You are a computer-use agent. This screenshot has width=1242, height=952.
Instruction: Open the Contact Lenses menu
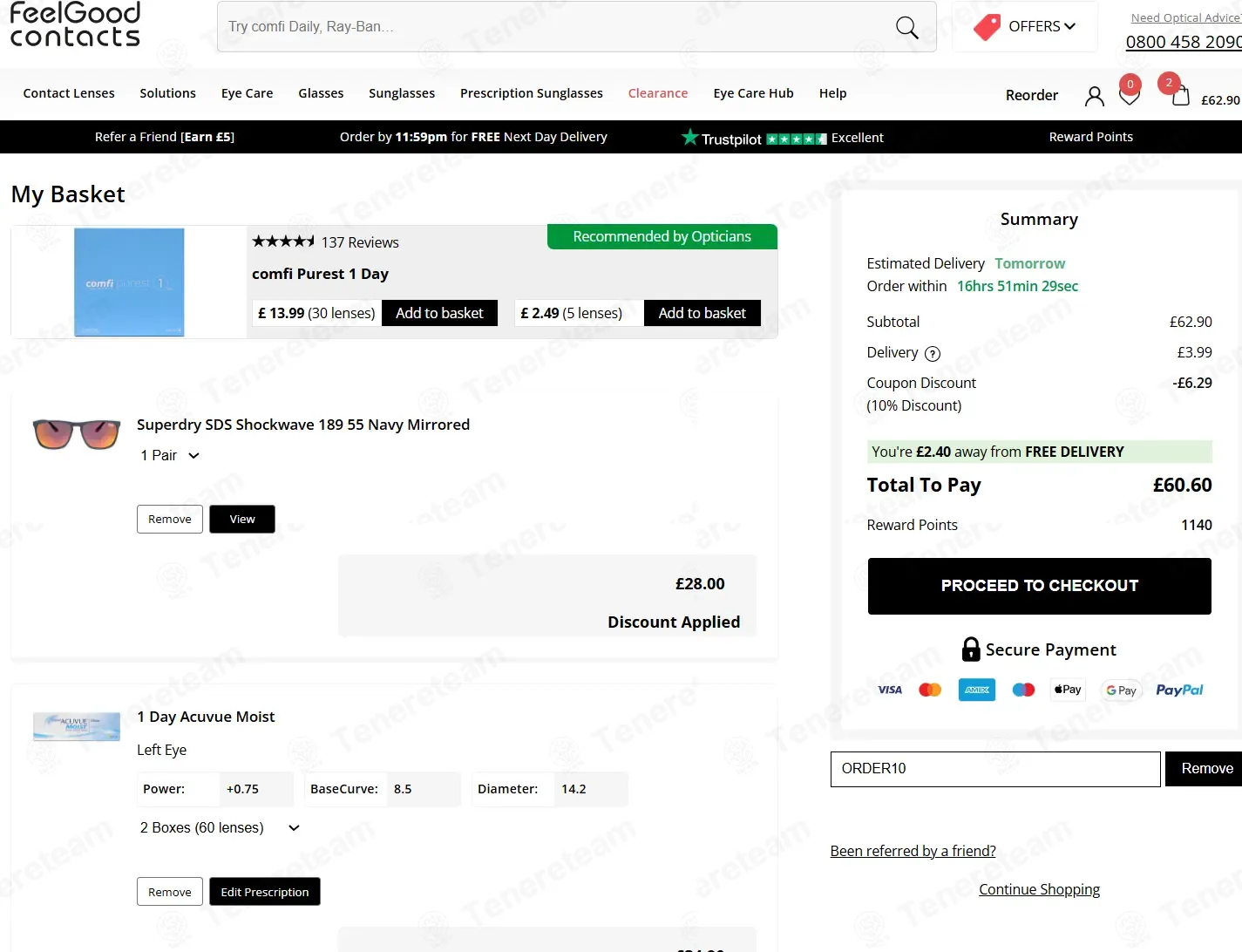[69, 93]
